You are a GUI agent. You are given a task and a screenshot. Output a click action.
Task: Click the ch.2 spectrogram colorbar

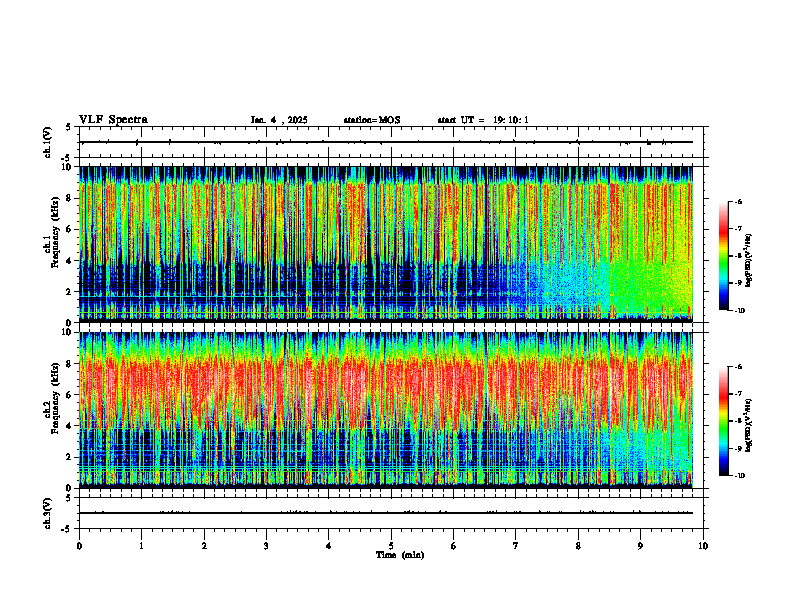[723, 421]
